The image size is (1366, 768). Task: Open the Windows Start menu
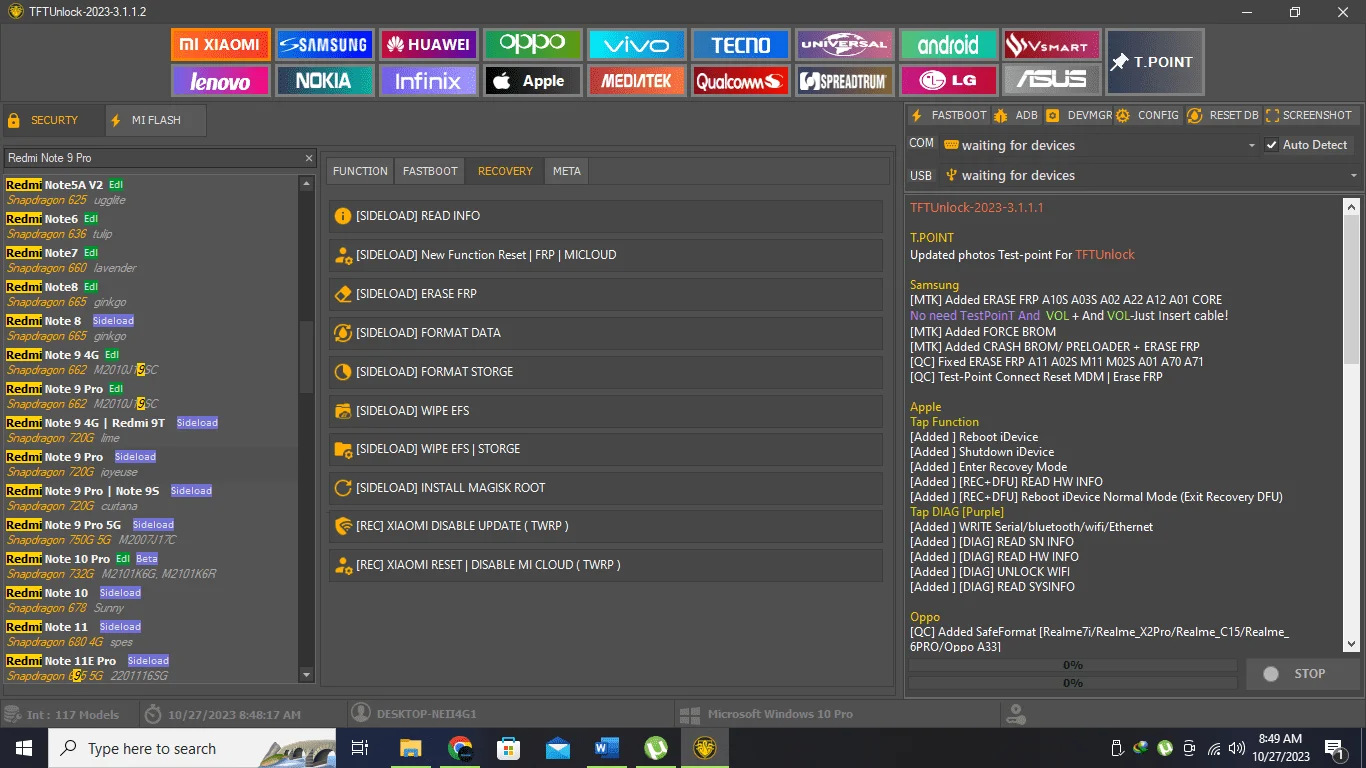(23, 748)
